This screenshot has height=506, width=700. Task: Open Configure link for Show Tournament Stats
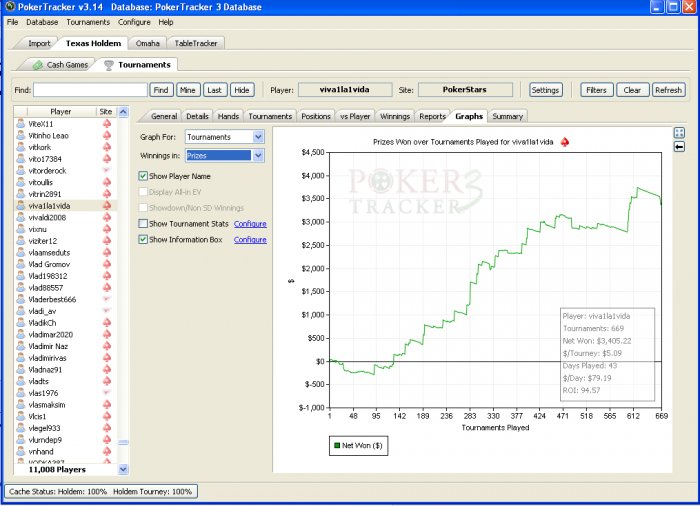[x=250, y=224]
